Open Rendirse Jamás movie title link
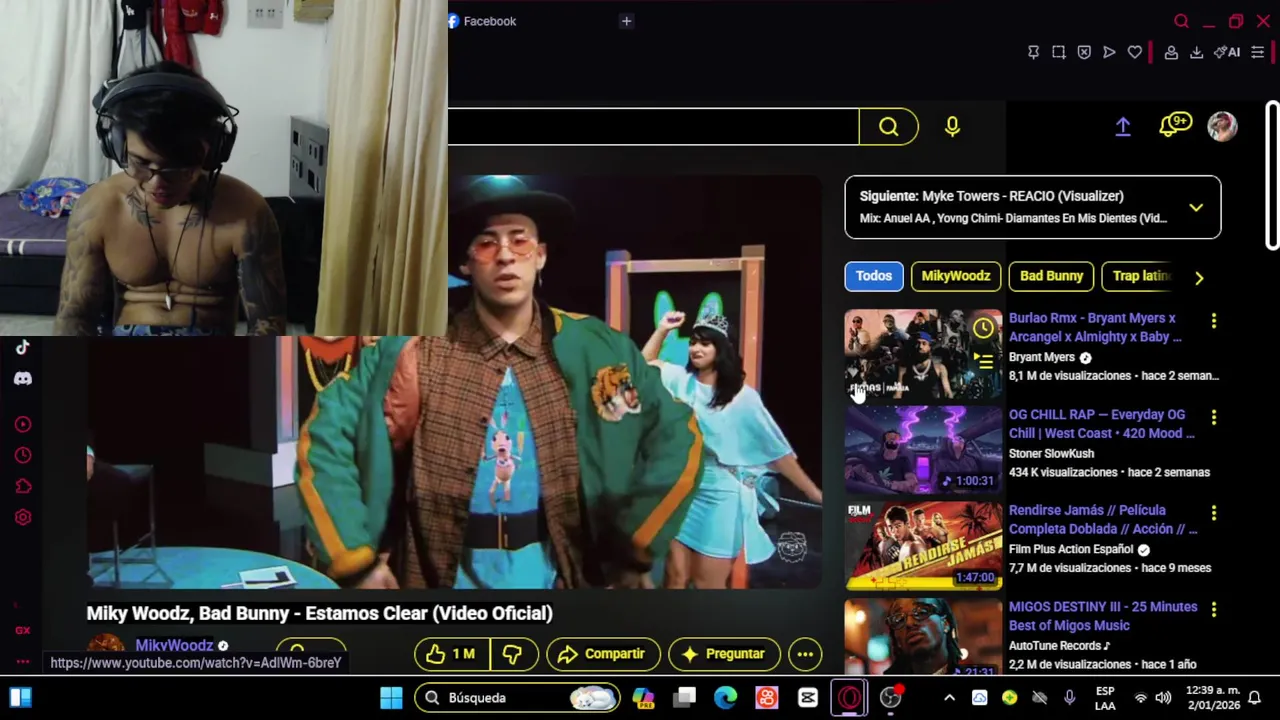This screenshot has width=1280, height=720. (x=1103, y=520)
